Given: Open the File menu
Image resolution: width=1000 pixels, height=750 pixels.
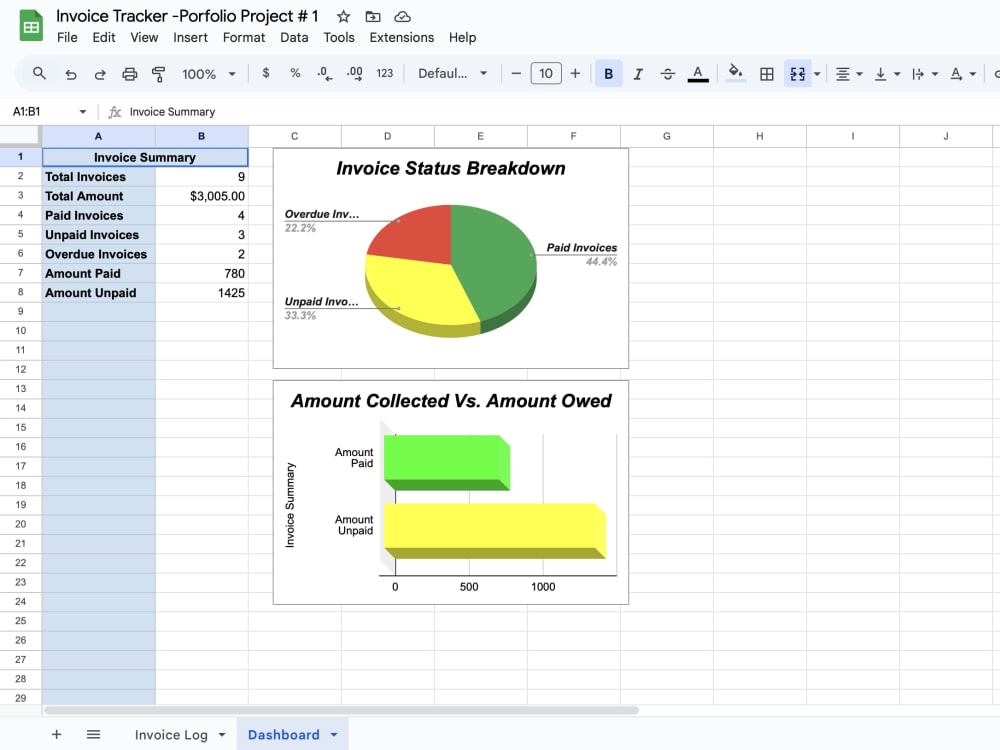Looking at the screenshot, I should click(x=67, y=38).
